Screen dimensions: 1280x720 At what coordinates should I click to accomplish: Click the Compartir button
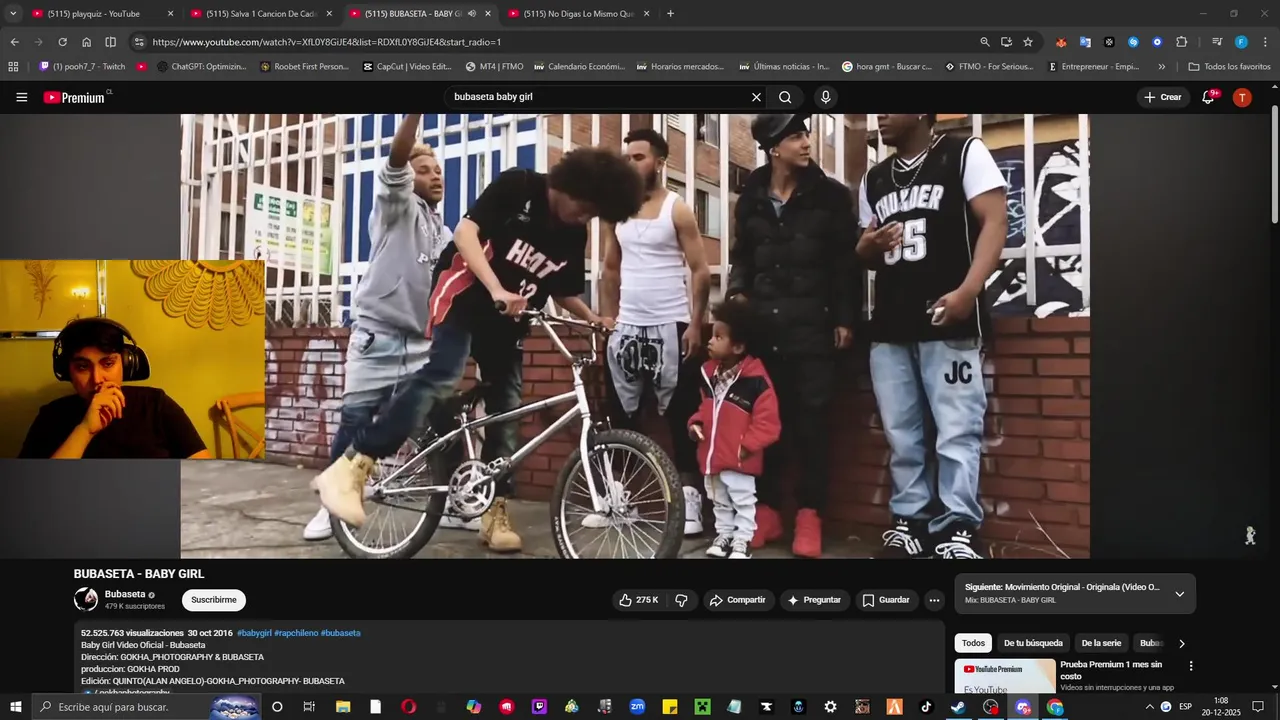click(x=737, y=600)
